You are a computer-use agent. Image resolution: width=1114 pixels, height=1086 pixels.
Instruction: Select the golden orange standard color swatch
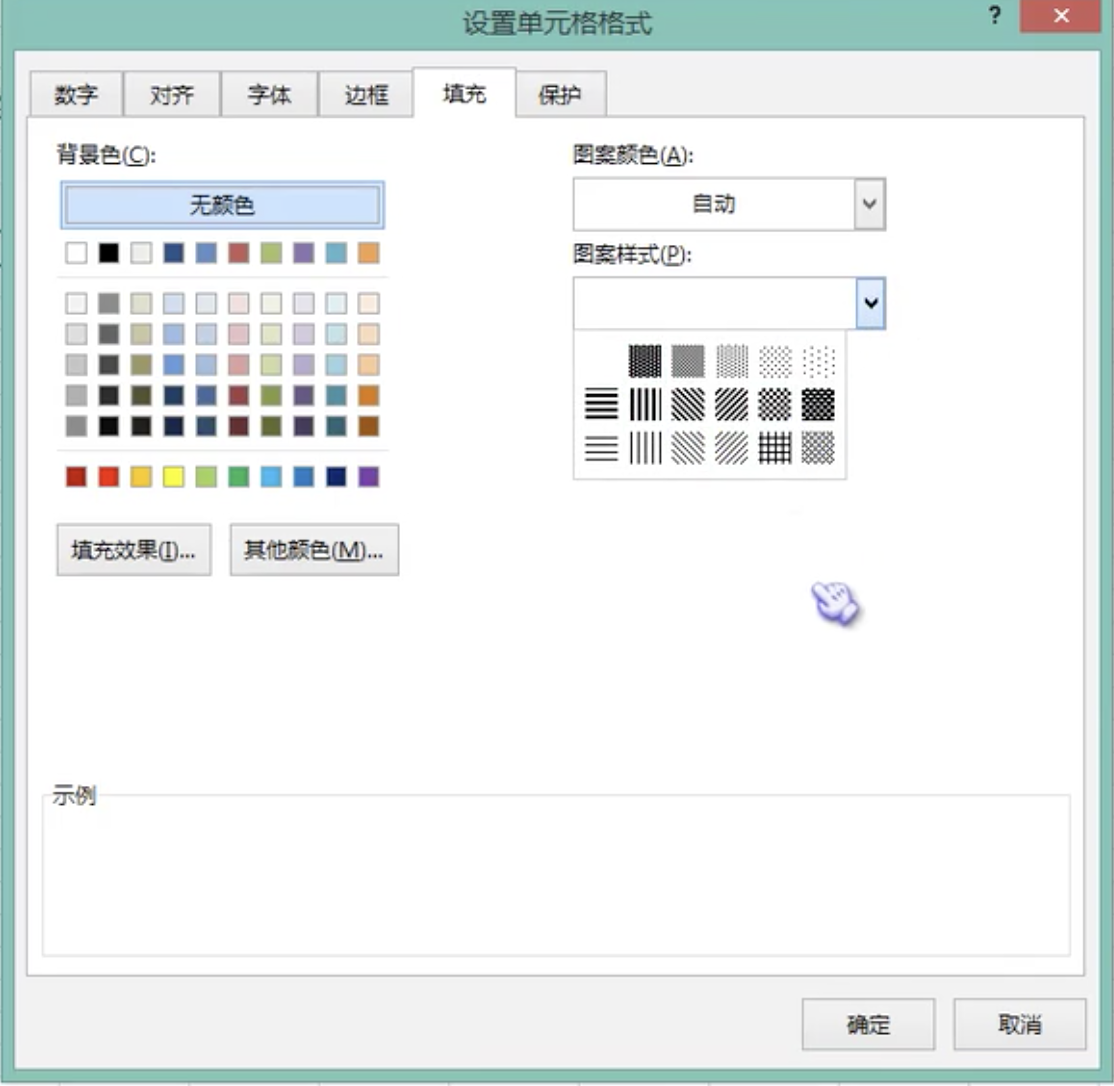(x=141, y=477)
